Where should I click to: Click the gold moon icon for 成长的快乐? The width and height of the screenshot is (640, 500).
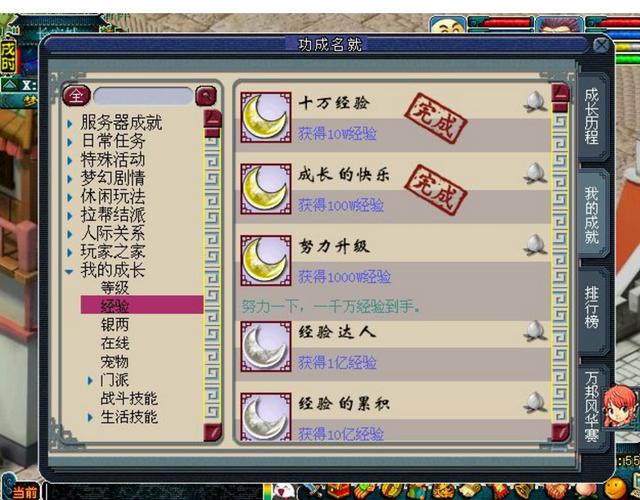pos(266,189)
